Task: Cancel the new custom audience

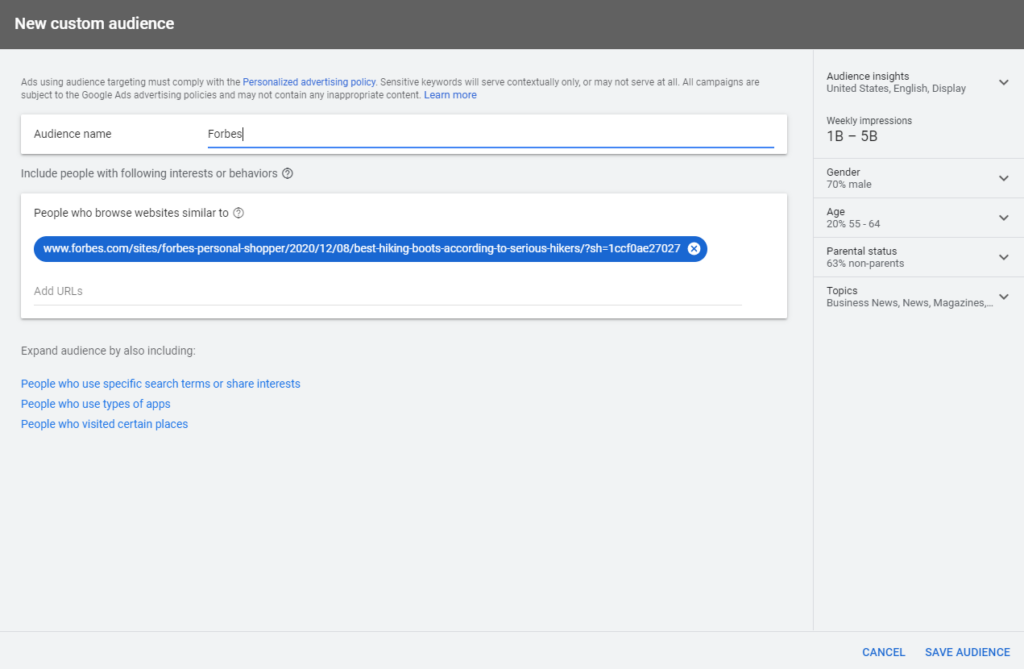Action: 883,652
